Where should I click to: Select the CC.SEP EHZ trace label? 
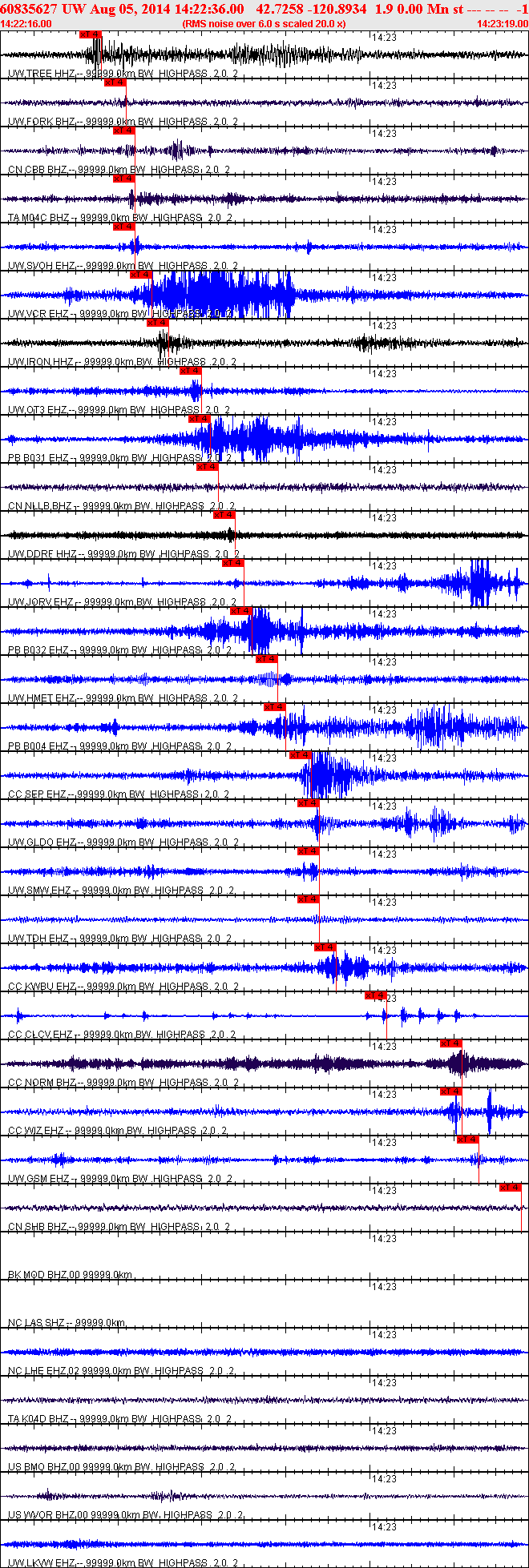coord(119,794)
